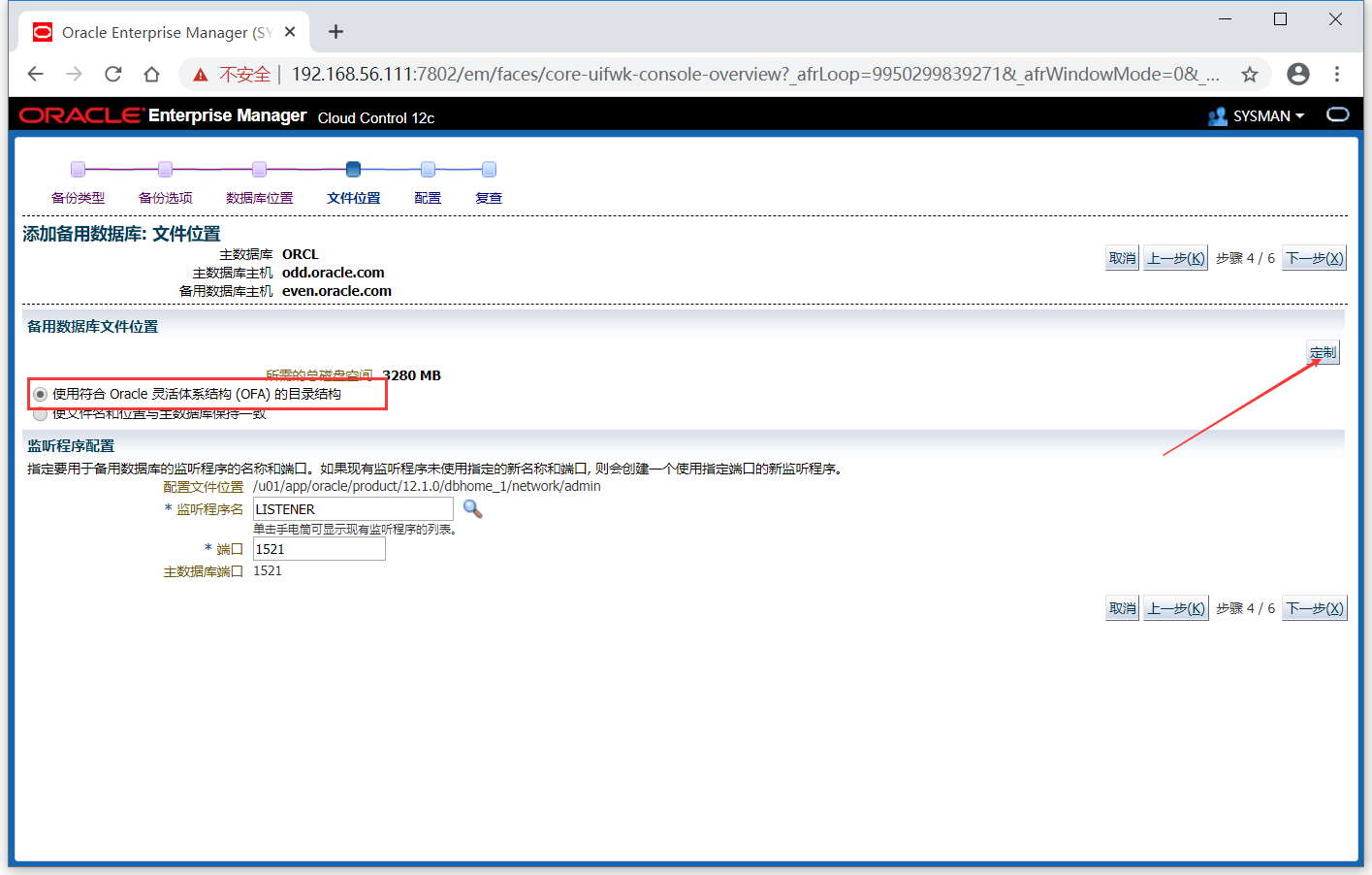Open the browser home page
Viewport: 1372px width, 875px height.
tap(151, 74)
